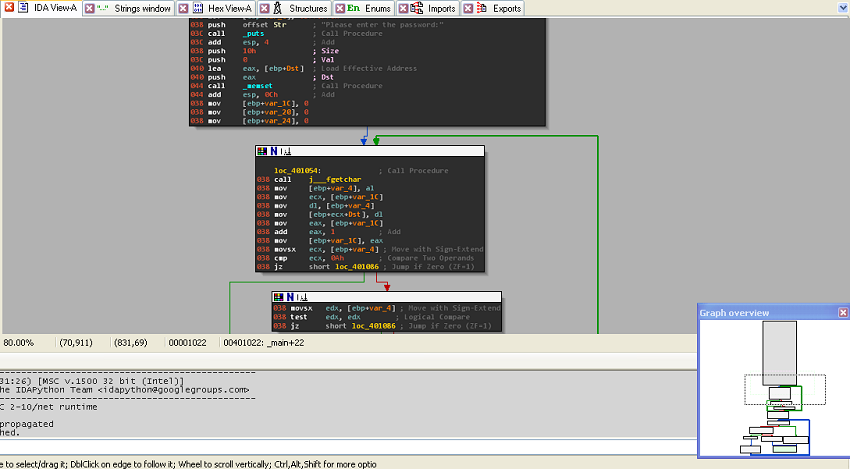Click the IDAPython Team email line in output
The width and height of the screenshot is (850, 469).
pos(125,390)
